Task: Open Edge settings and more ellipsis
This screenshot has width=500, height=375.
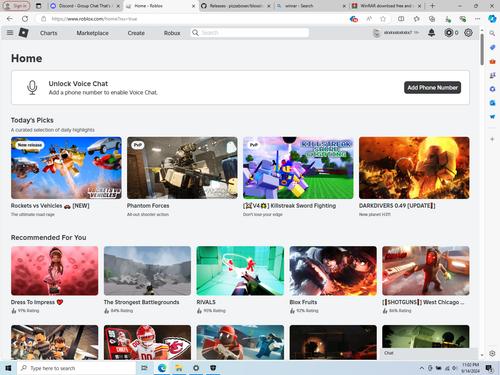Action: 478,19
